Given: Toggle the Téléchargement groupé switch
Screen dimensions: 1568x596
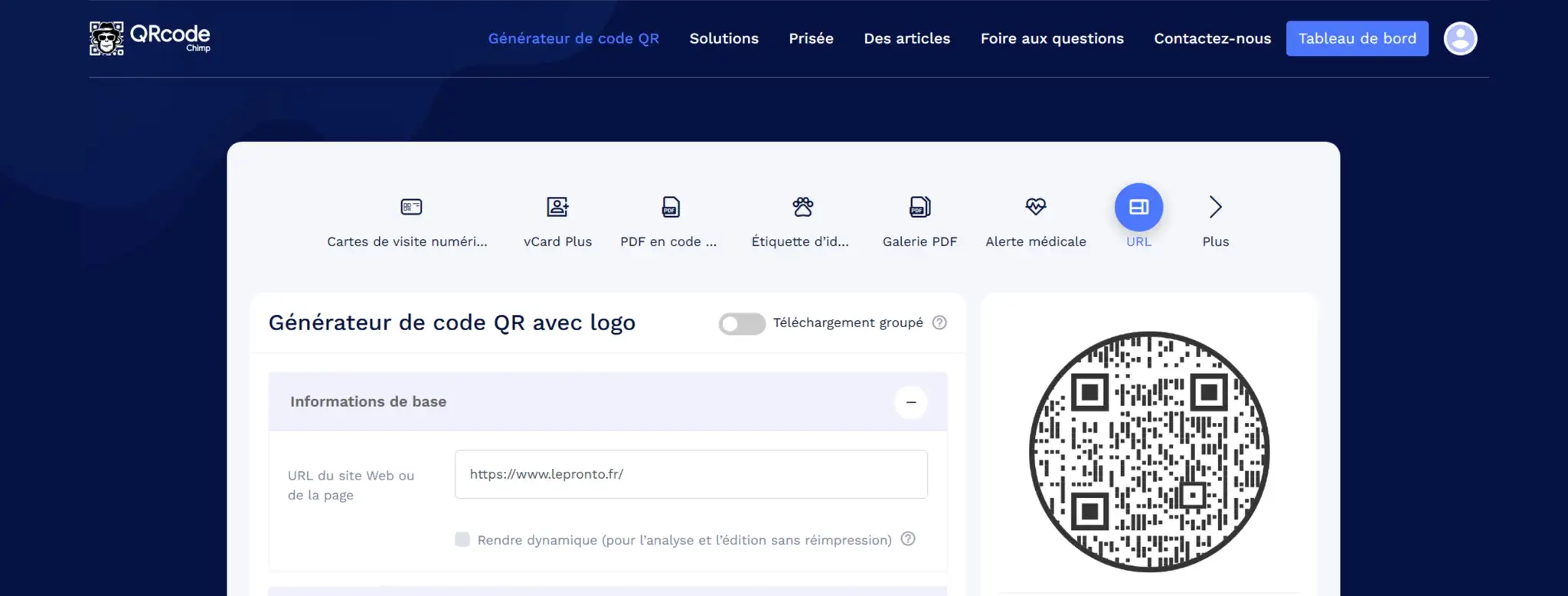Looking at the screenshot, I should [x=742, y=324].
